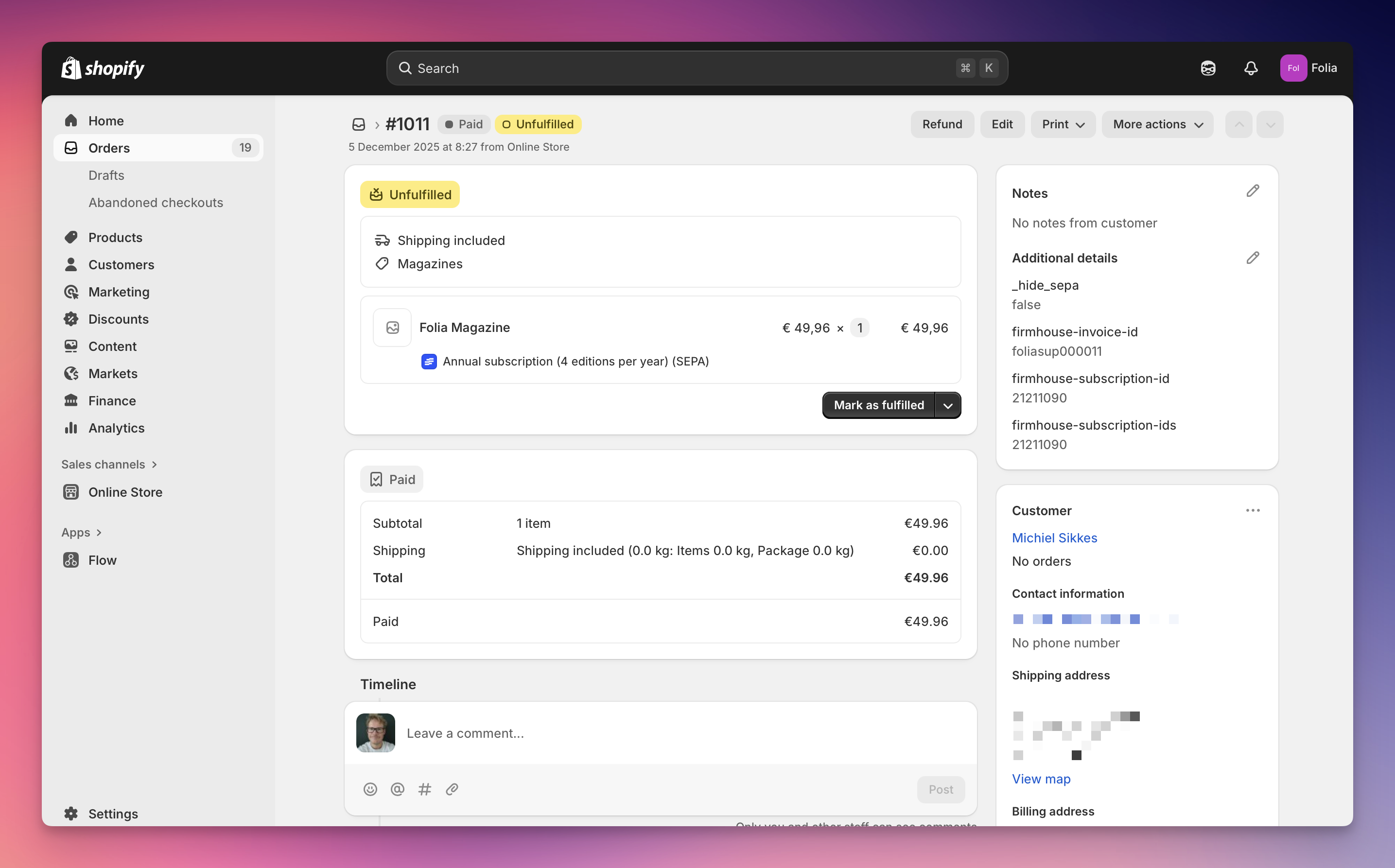The image size is (1395, 868).
Task: Edit Additional details with the pencil icon
Action: click(x=1252, y=258)
